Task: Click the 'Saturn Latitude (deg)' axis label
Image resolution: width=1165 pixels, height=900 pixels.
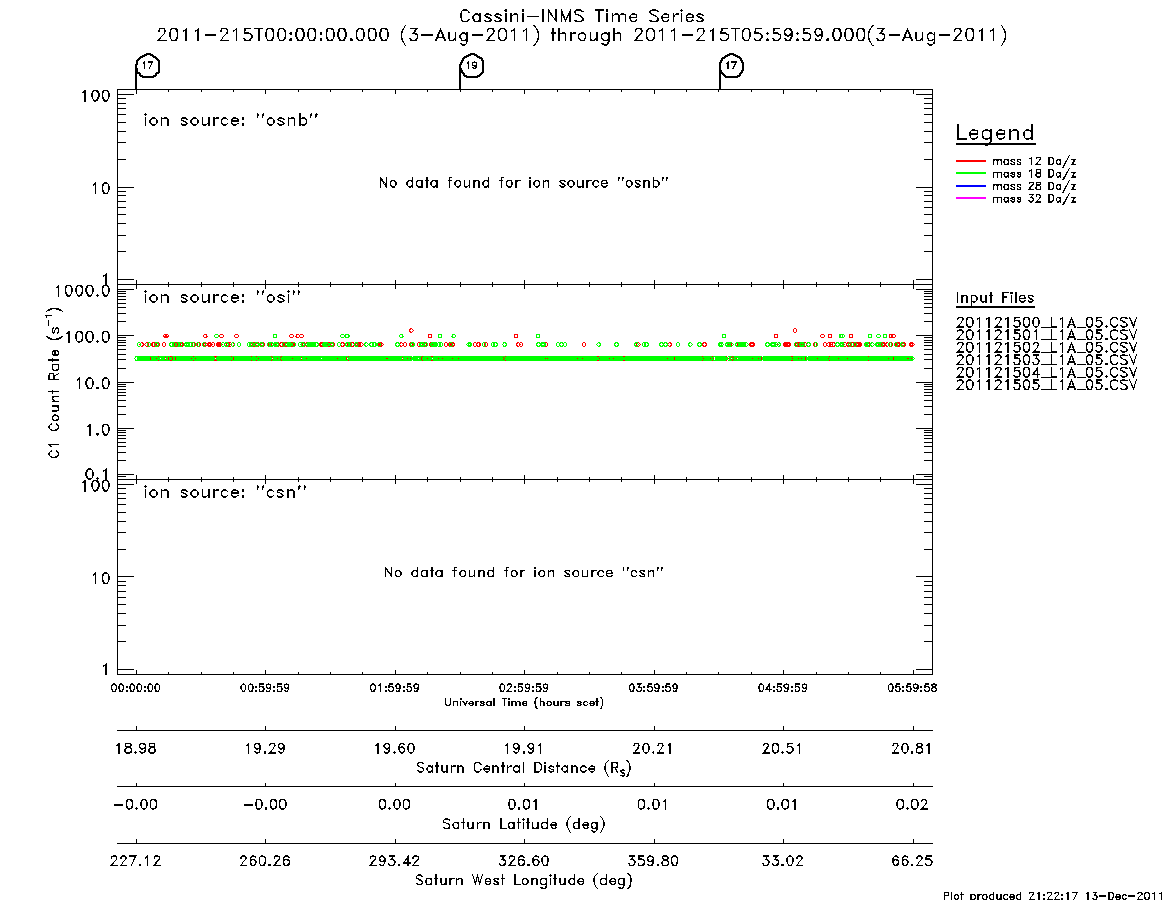Action: point(524,824)
